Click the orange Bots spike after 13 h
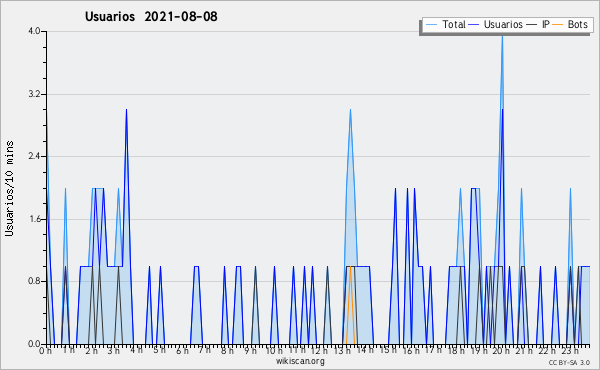The height and width of the screenshot is (370, 600). pyautogui.click(x=350, y=305)
